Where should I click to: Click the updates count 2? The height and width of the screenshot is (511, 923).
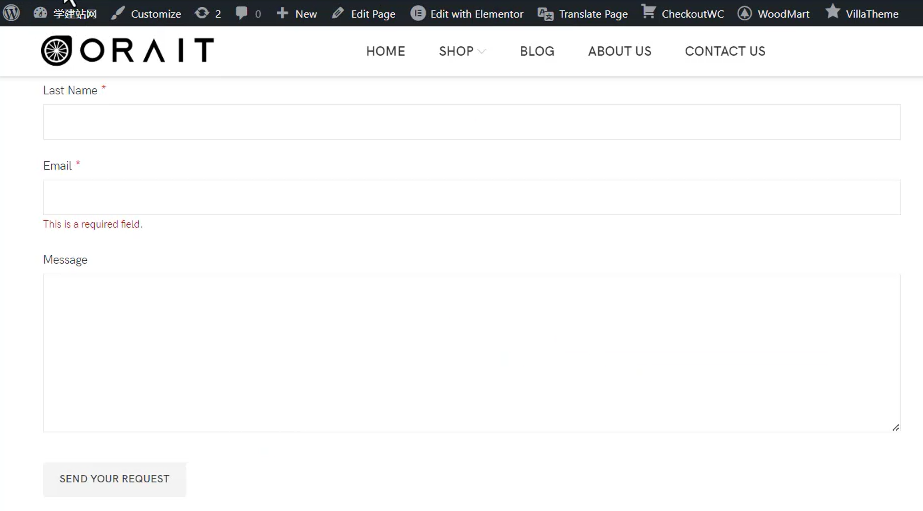(x=218, y=14)
